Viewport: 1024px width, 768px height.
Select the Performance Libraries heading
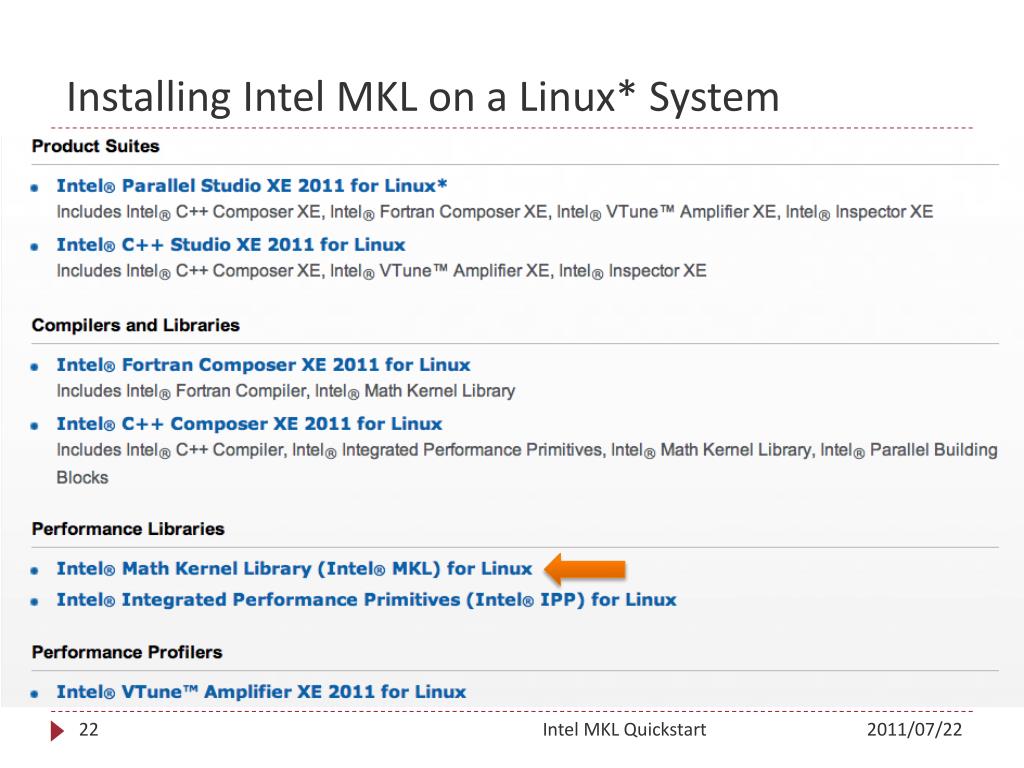[128, 529]
